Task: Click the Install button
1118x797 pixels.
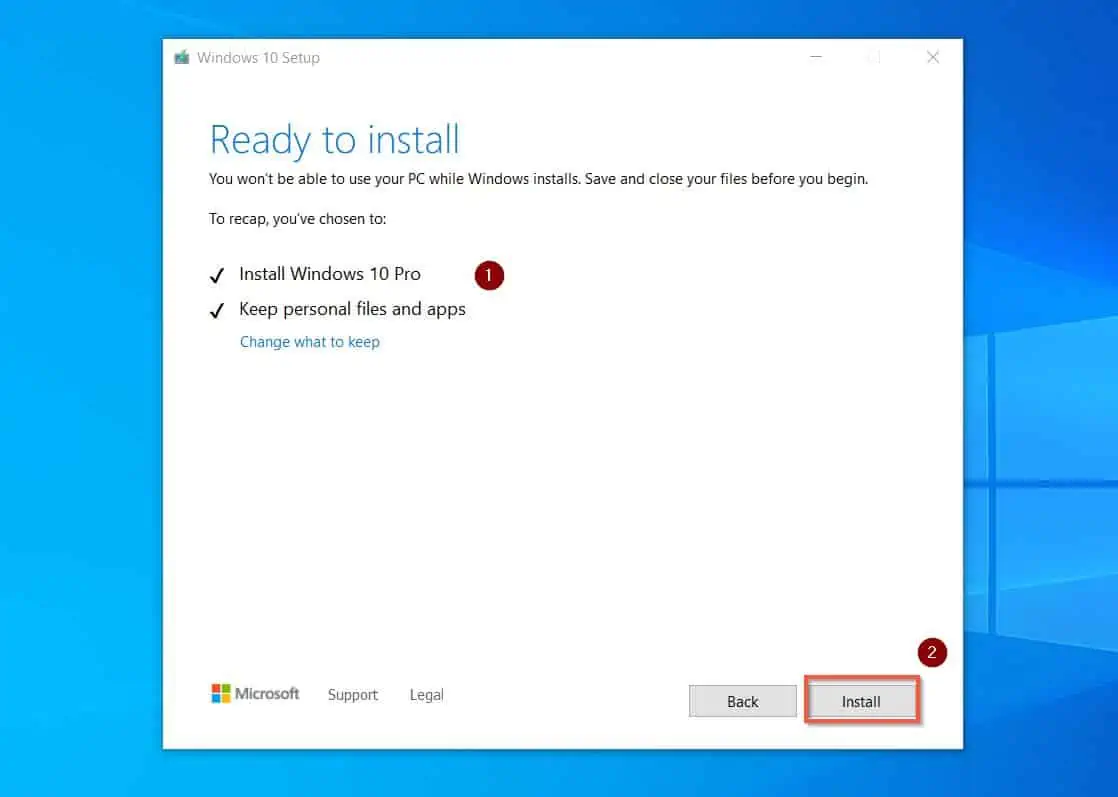Action: (861, 701)
